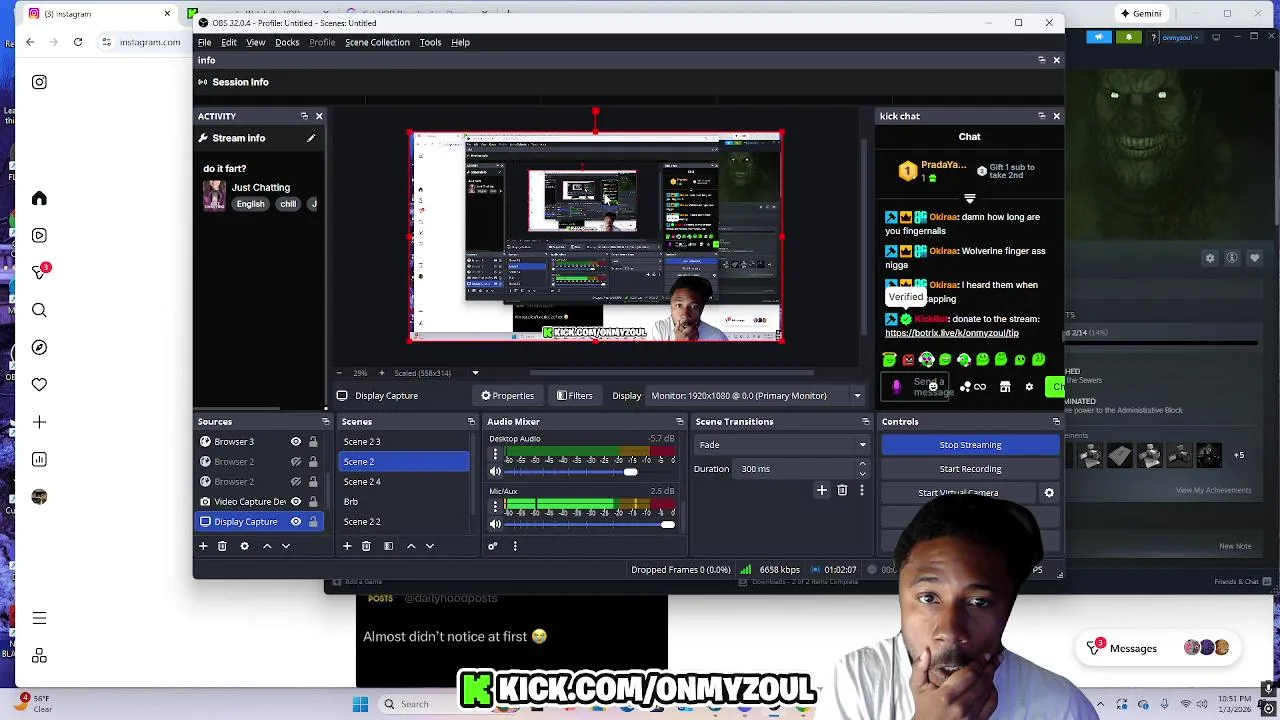The height and width of the screenshot is (720, 1280).
Task: Open the View menu
Action: coord(256,42)
